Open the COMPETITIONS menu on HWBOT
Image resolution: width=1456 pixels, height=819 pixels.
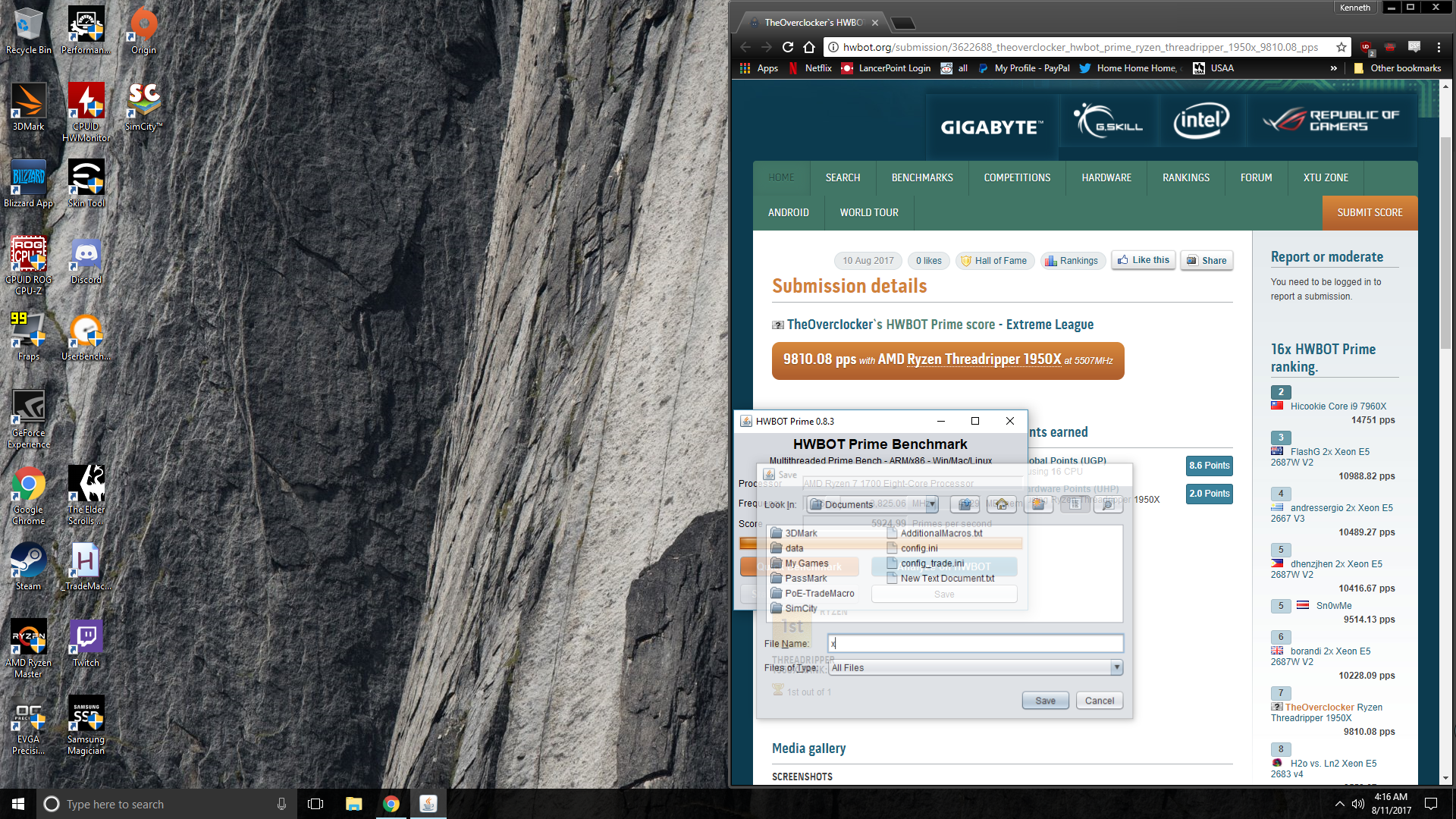click(1017, 177)
